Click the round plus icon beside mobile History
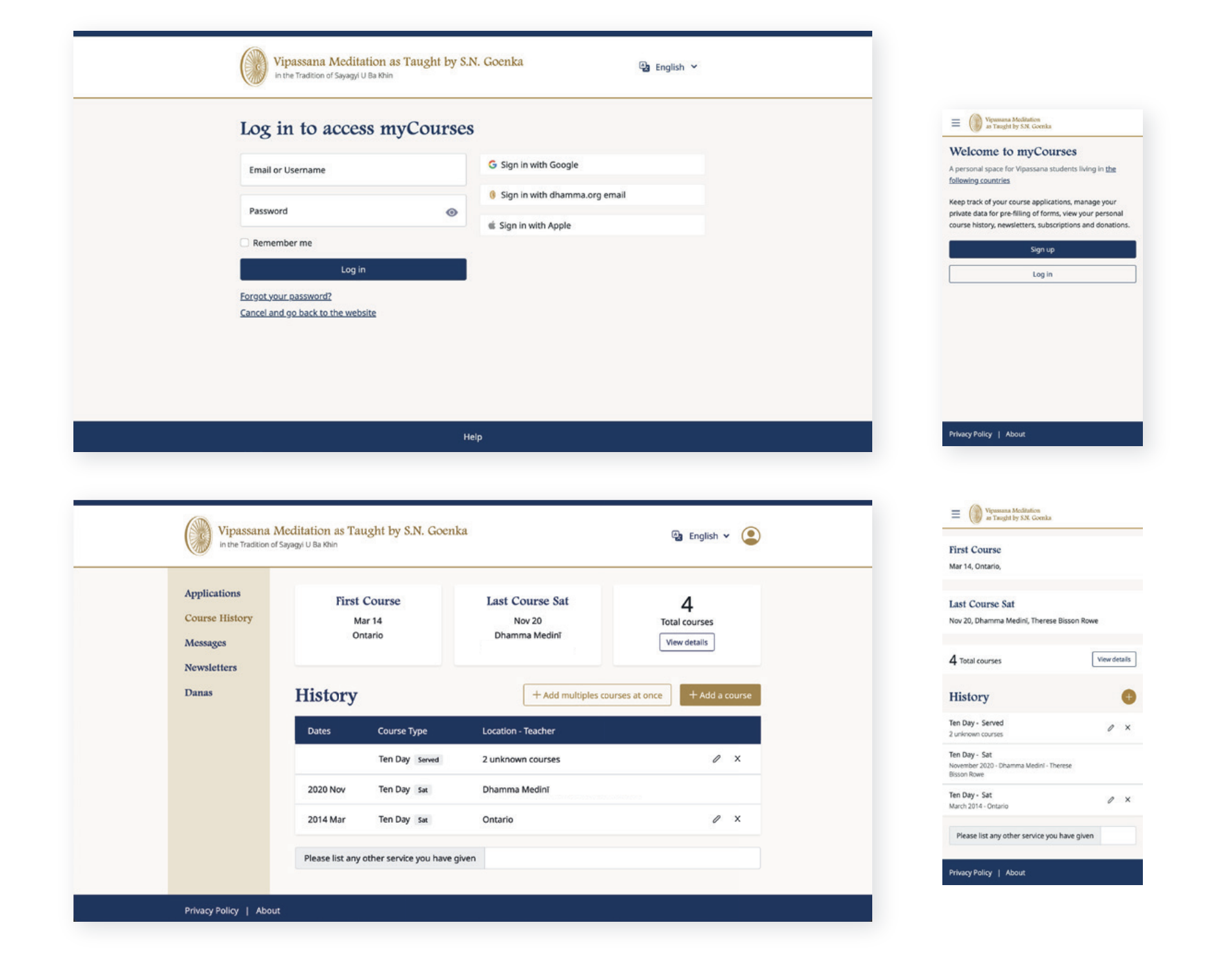 (x=1128, y=696)
